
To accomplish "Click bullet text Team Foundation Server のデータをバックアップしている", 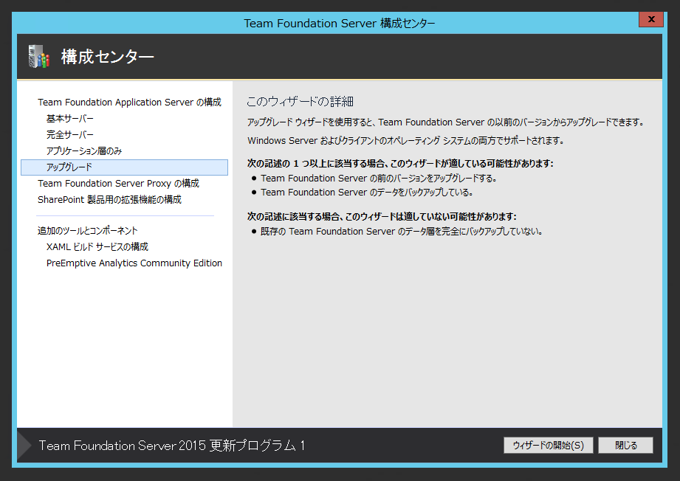I will point(366,192).
